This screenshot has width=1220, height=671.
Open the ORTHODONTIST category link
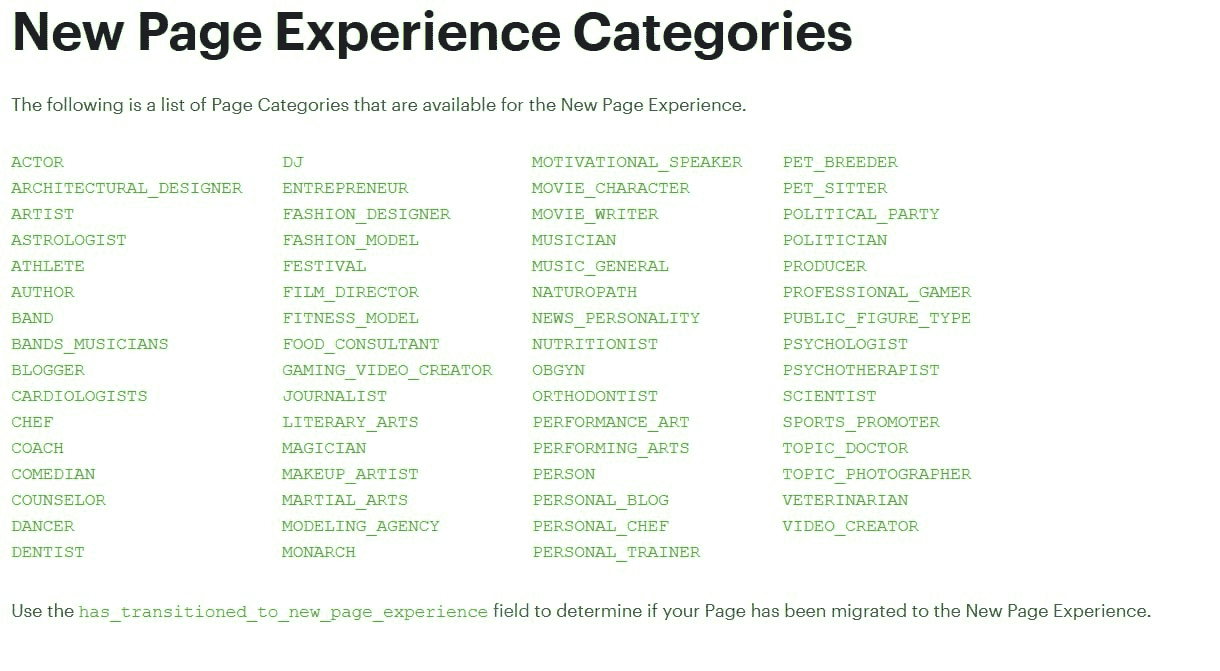pyautogui.click(x=595, y=396)
